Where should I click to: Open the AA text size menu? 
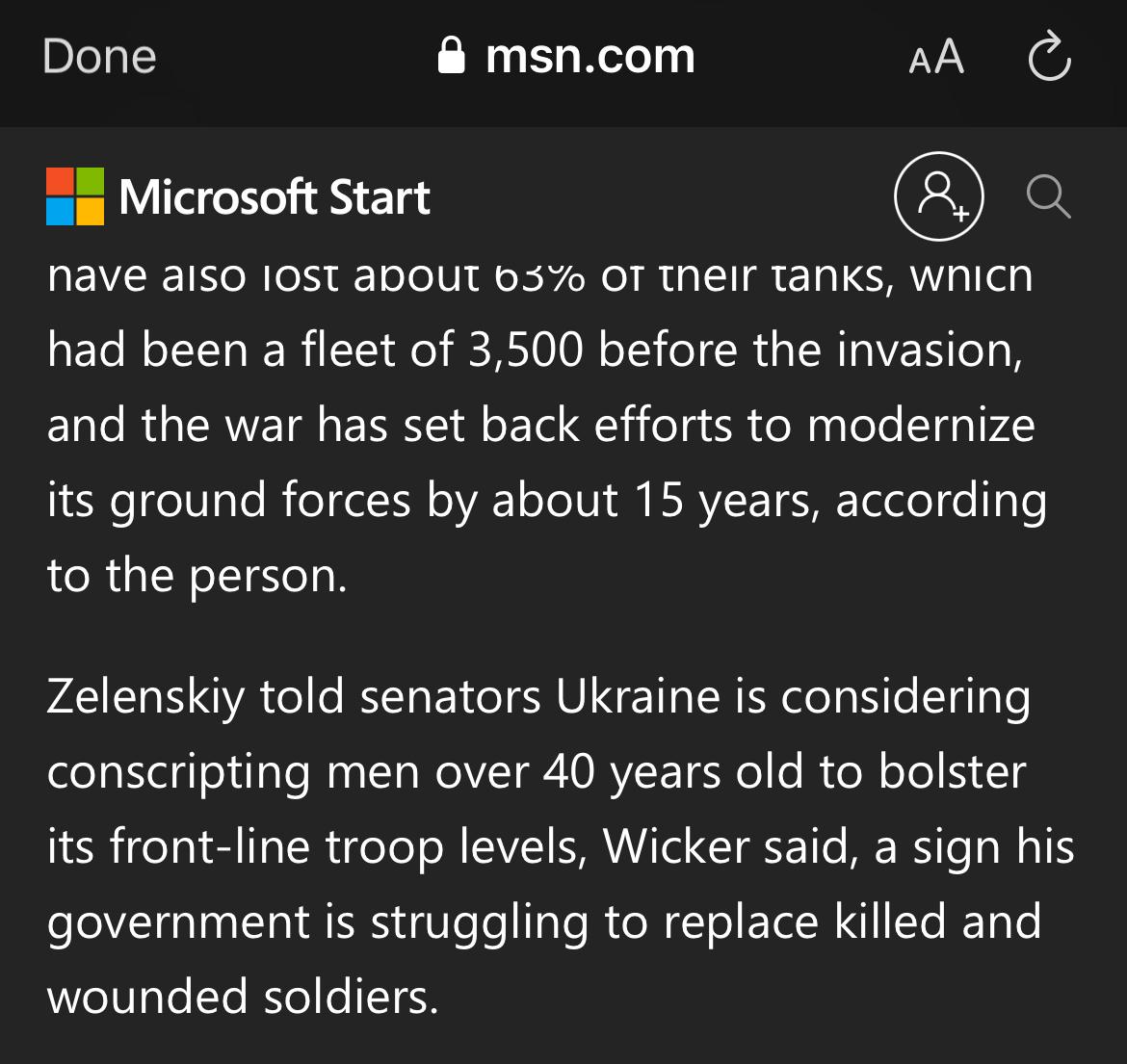[x=936, y=58]
